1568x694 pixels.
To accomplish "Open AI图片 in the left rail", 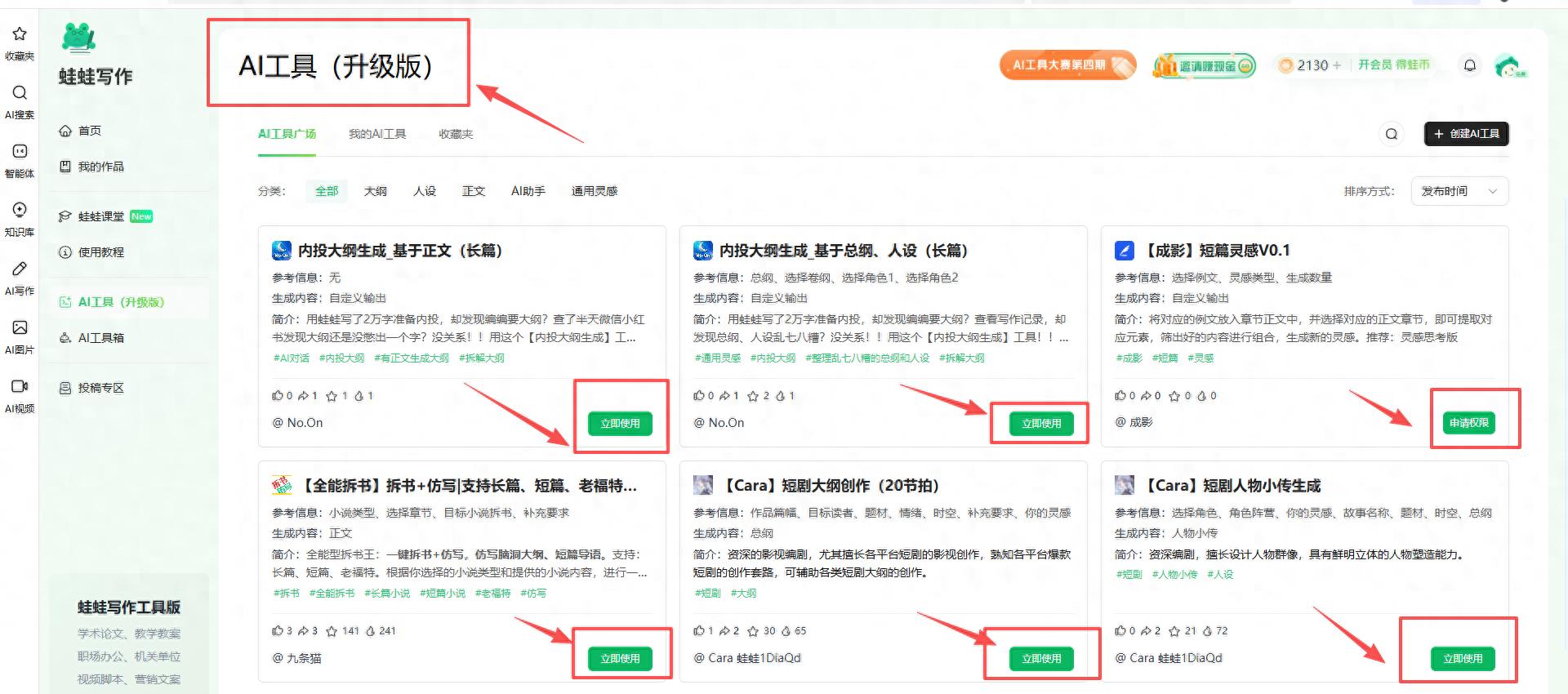I will click(x=20, y=336).
